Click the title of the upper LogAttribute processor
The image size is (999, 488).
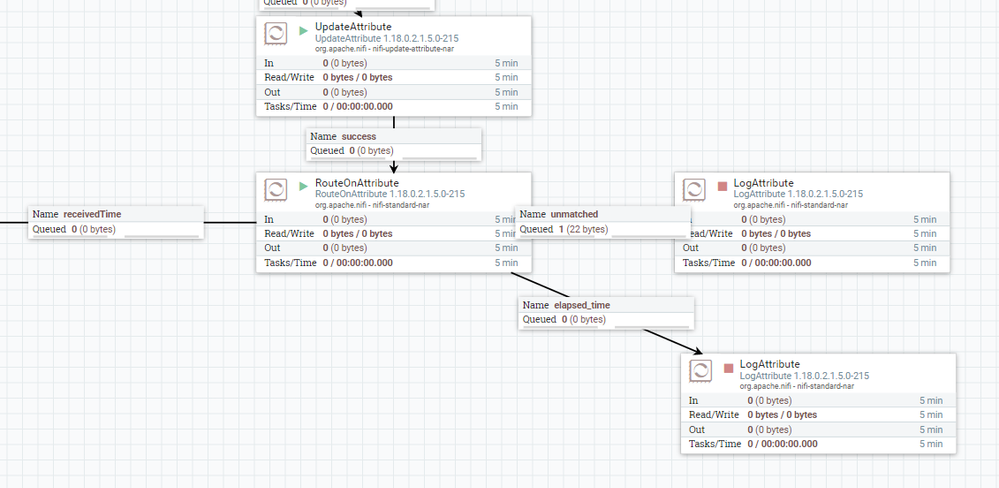(763, 183)
